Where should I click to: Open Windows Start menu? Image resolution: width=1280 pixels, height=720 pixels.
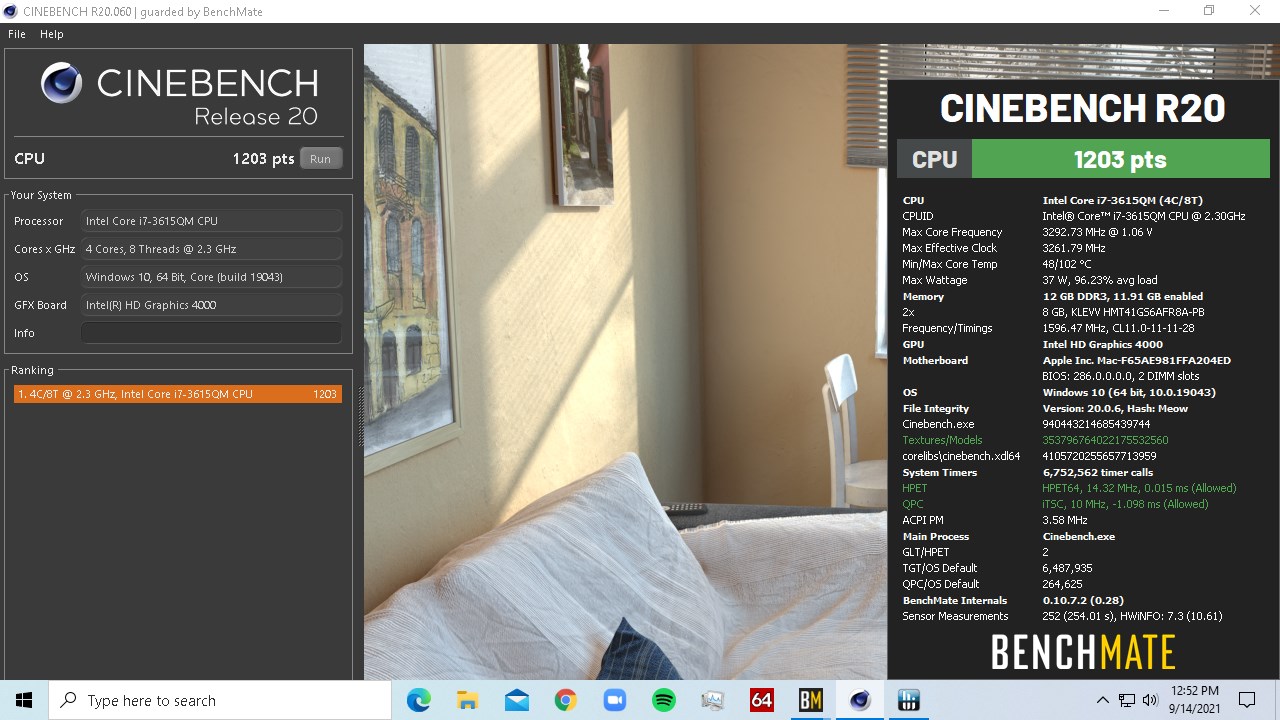(x=24, y=700)
